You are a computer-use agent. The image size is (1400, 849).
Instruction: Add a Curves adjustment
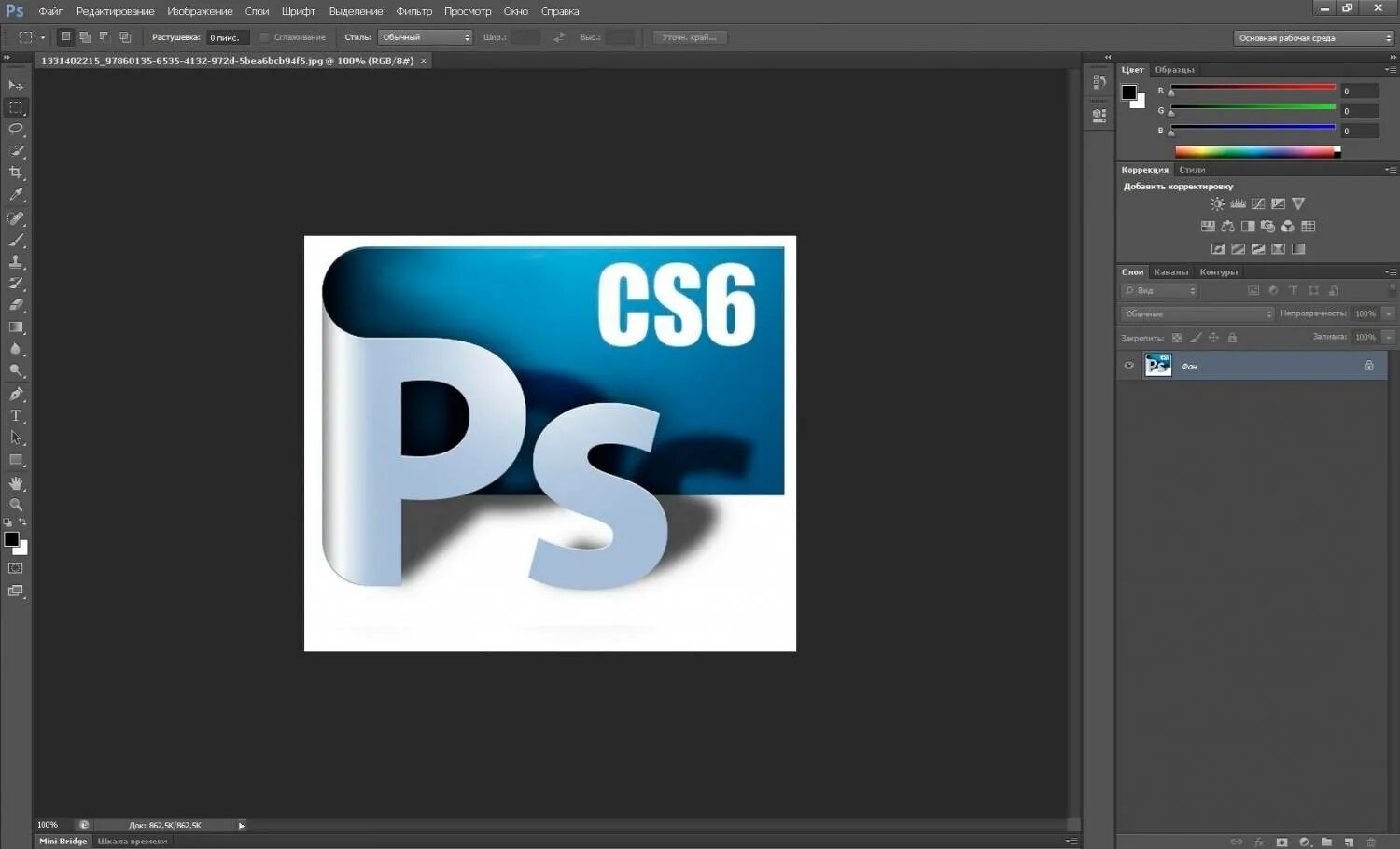(x=1258, y=203)
